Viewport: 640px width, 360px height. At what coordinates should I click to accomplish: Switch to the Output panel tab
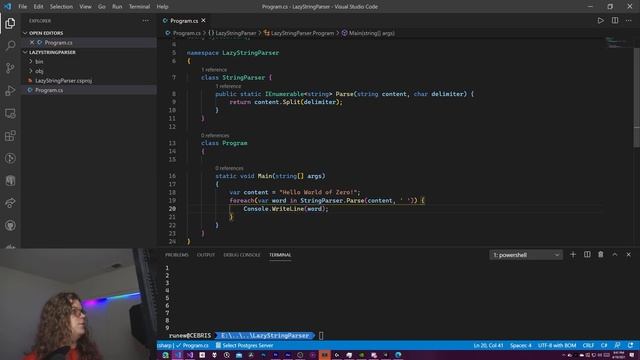tap(206, 255)
